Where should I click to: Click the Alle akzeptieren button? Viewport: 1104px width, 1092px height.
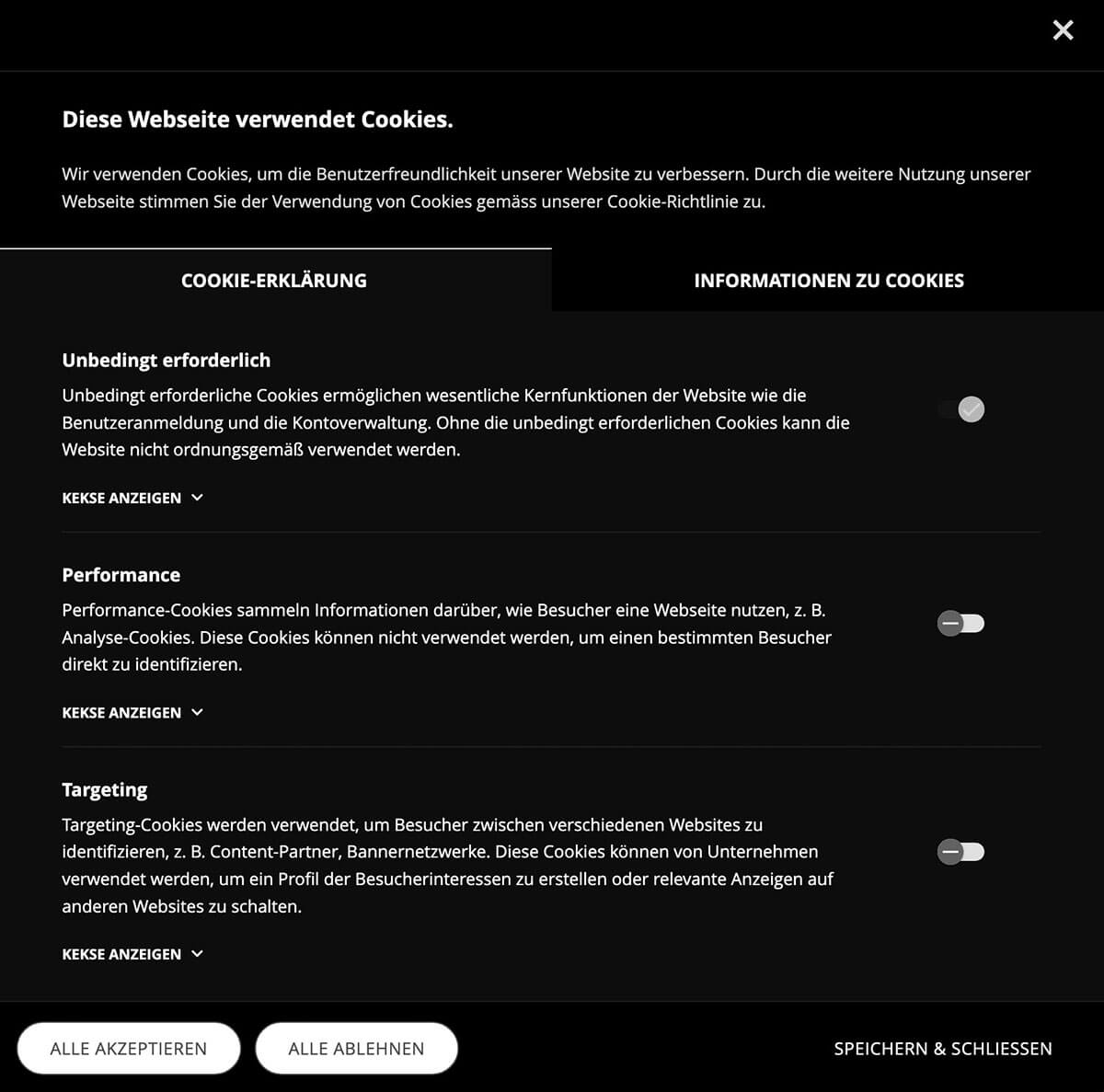point(128,1048)
